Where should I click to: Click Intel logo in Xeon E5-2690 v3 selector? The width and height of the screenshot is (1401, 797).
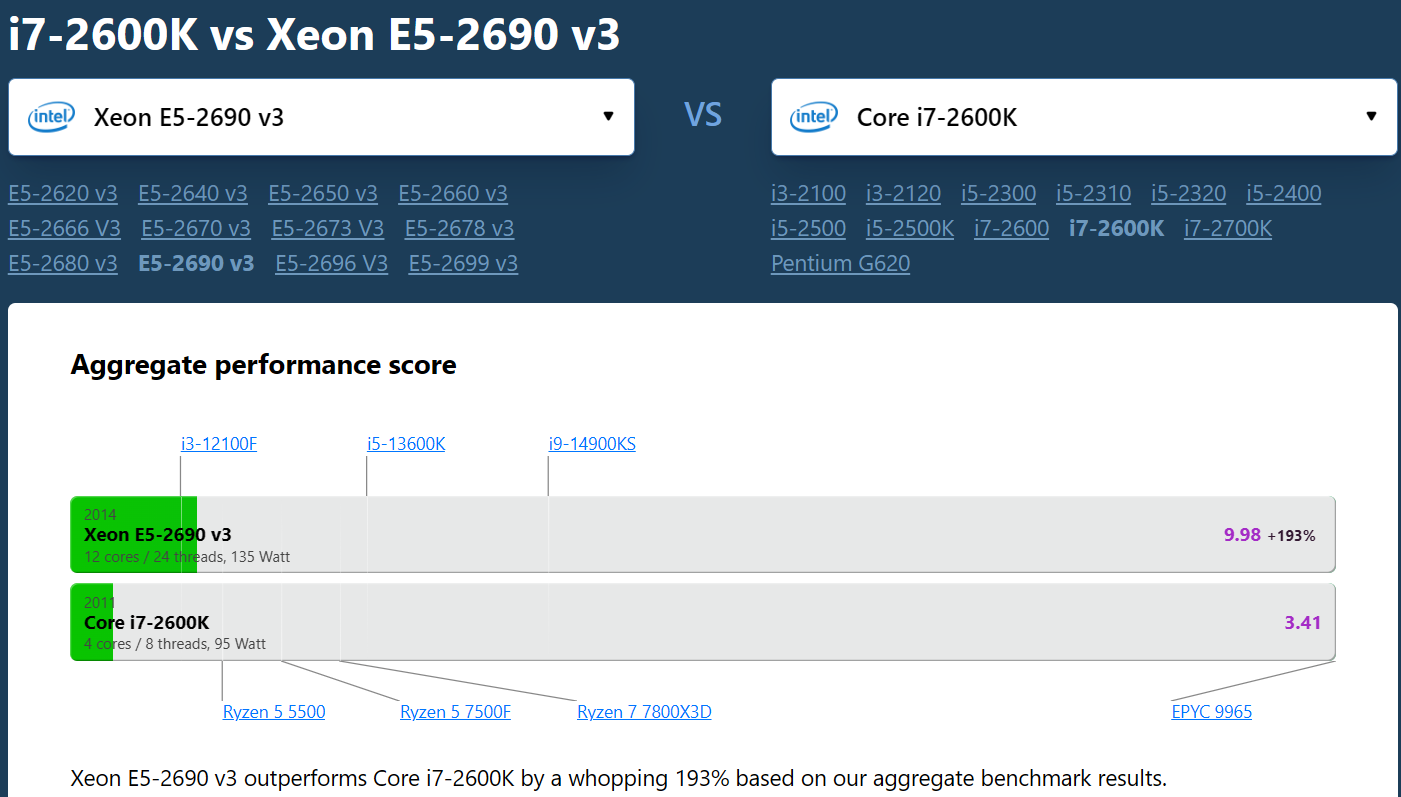point(51,117)
